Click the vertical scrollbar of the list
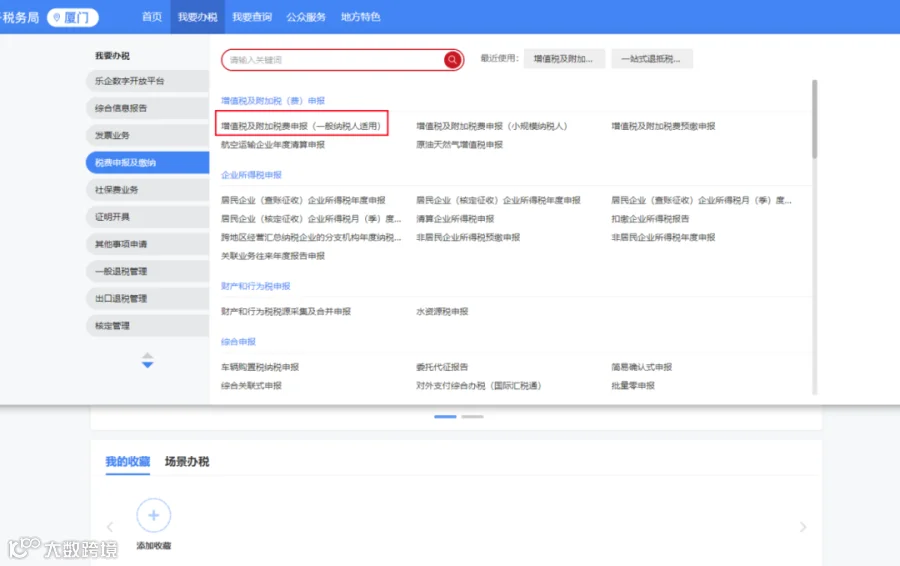Screen dimensions: 900x566 (814, 119)
